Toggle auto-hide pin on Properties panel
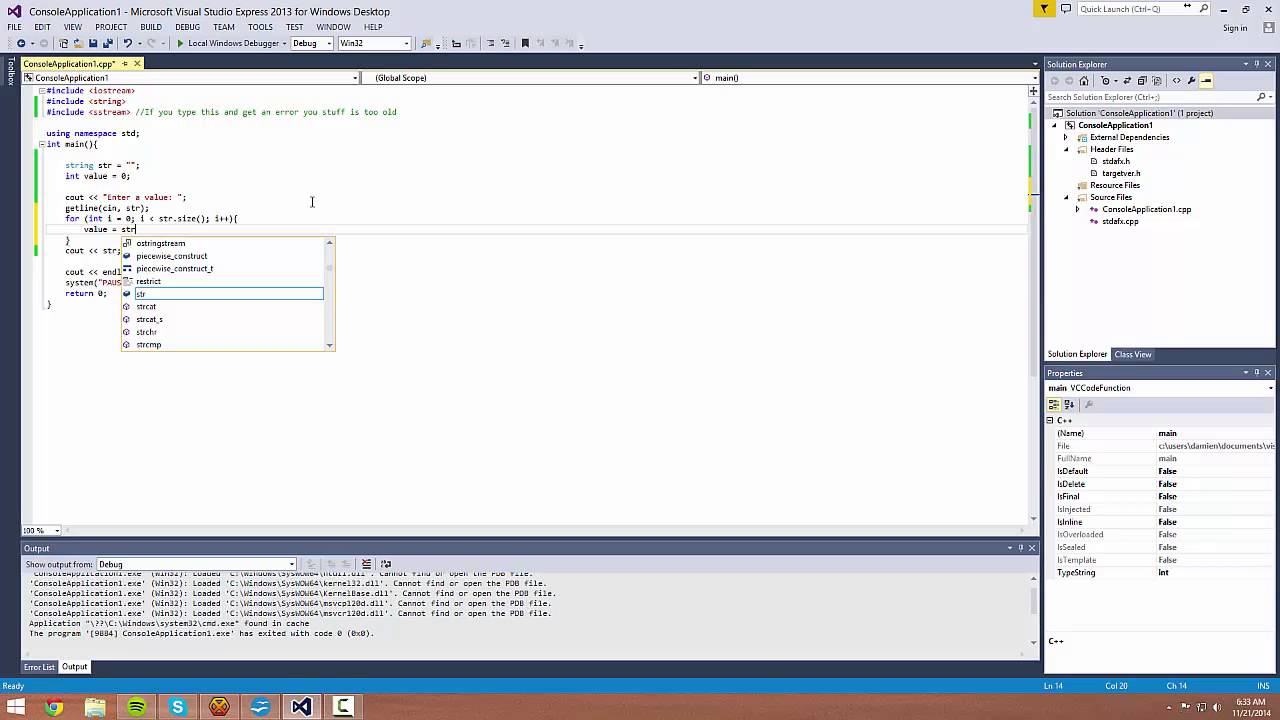1280x720 pixels. (1257, 373)
